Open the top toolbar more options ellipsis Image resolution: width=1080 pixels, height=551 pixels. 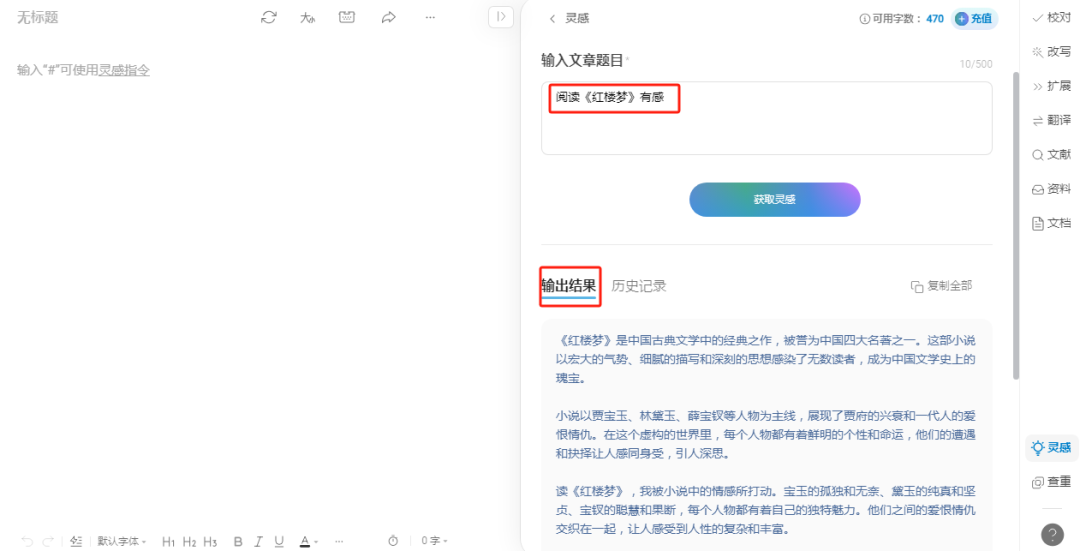coord(430,17)
